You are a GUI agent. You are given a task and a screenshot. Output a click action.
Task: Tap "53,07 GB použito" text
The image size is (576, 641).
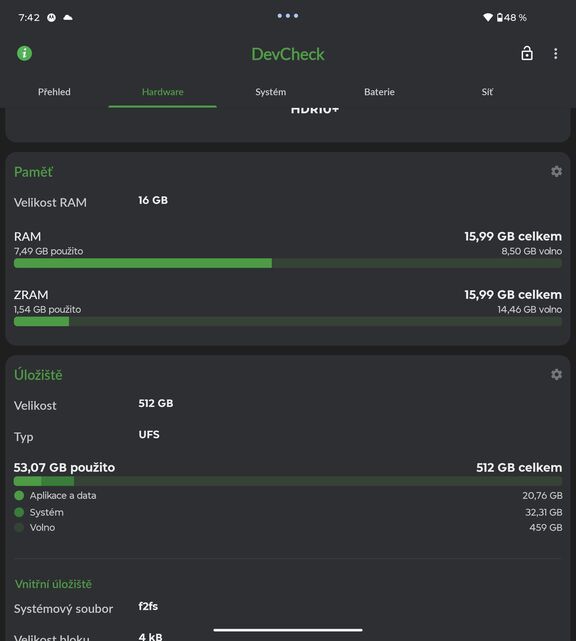point(64,467)
